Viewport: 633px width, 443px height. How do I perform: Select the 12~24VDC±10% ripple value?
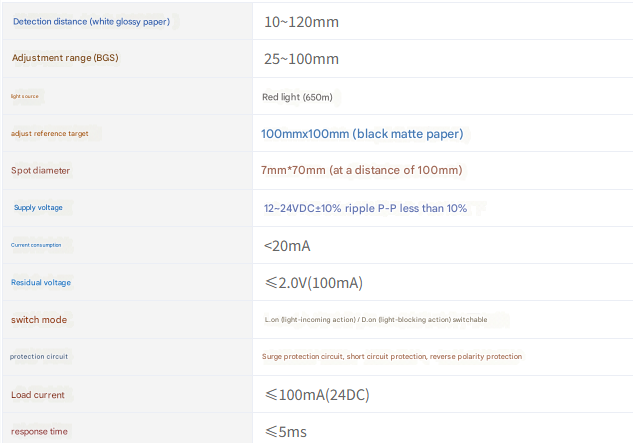(x=365, y=208)
